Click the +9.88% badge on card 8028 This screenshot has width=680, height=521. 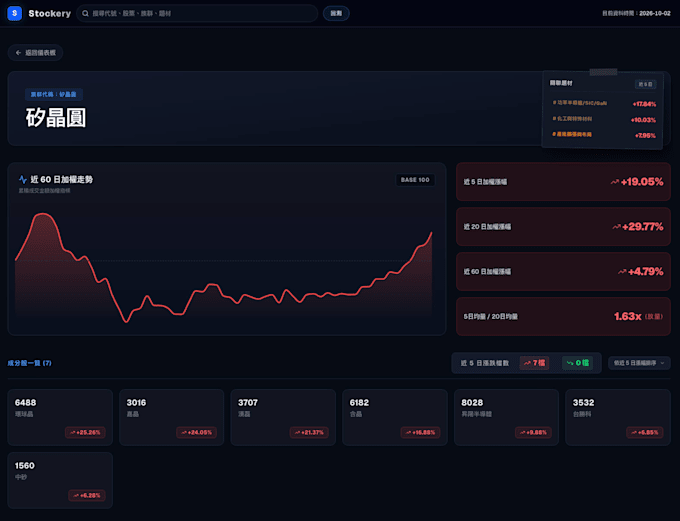(533, 433)
